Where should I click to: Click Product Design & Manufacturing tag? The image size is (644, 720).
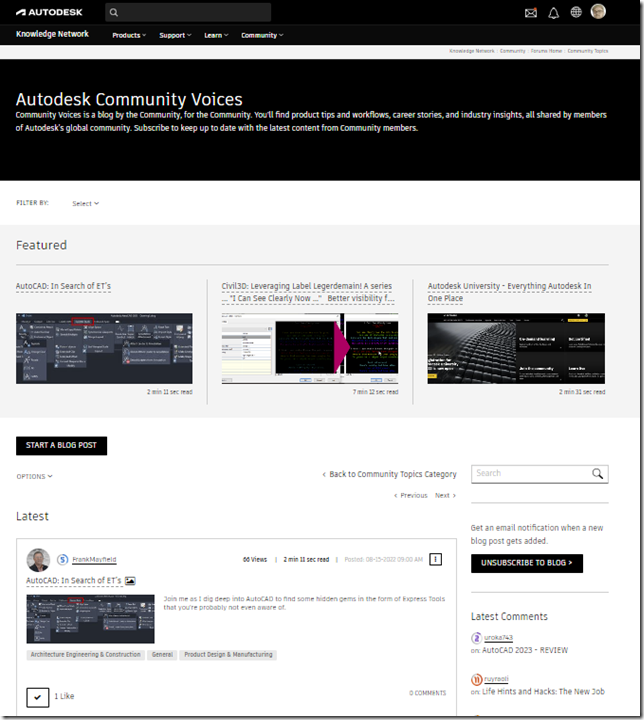click(228, 655)
